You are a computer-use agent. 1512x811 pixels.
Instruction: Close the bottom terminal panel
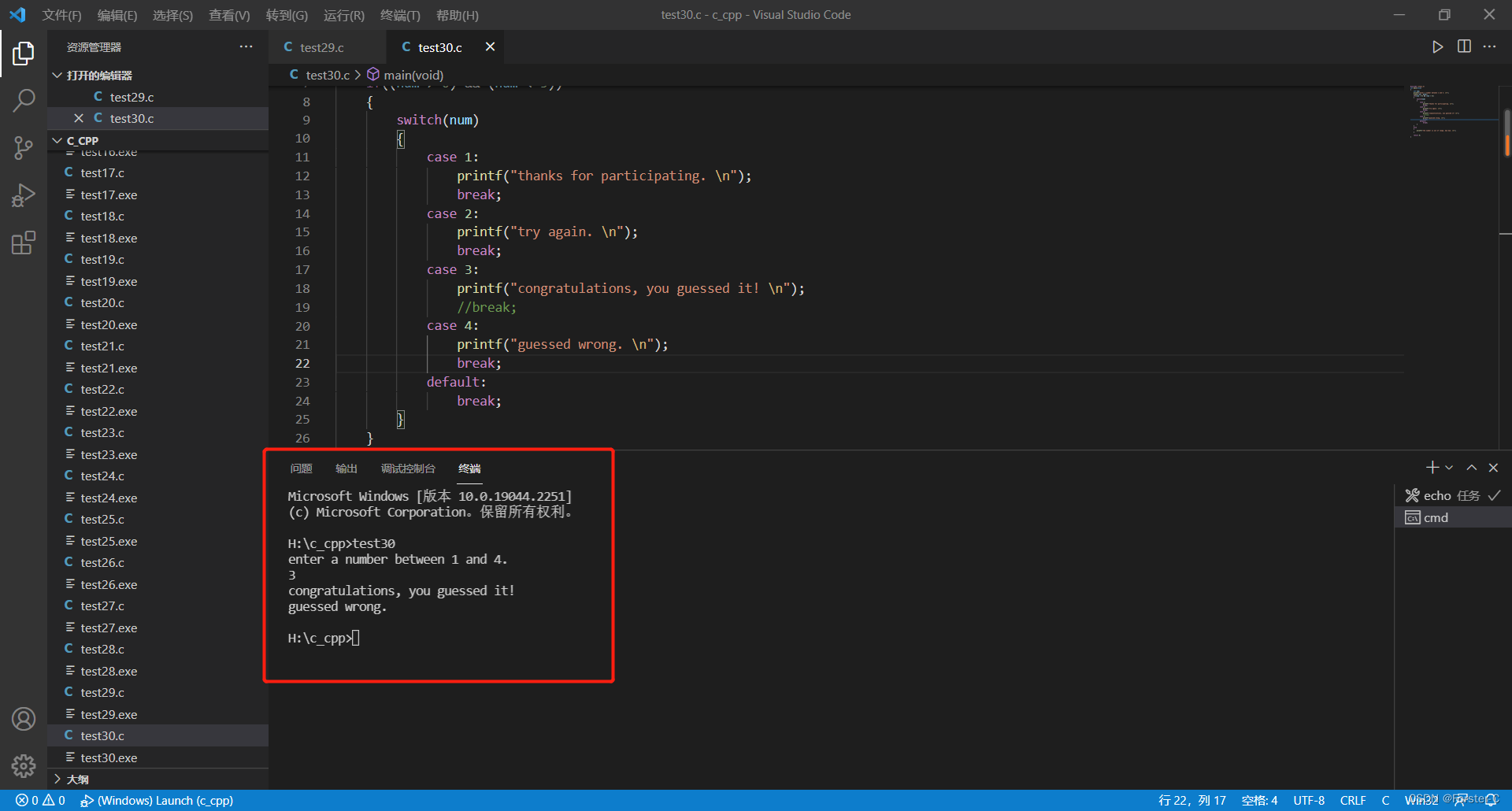click(1493, 468)
